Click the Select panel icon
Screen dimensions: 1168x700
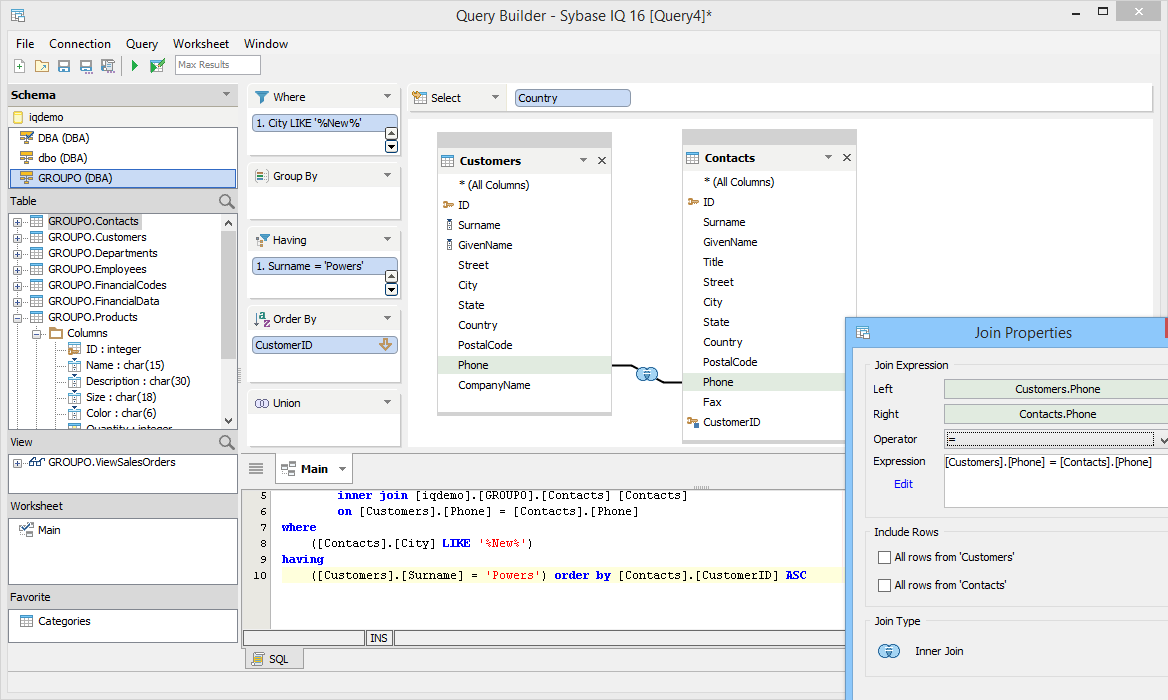[x=419, y=98]
